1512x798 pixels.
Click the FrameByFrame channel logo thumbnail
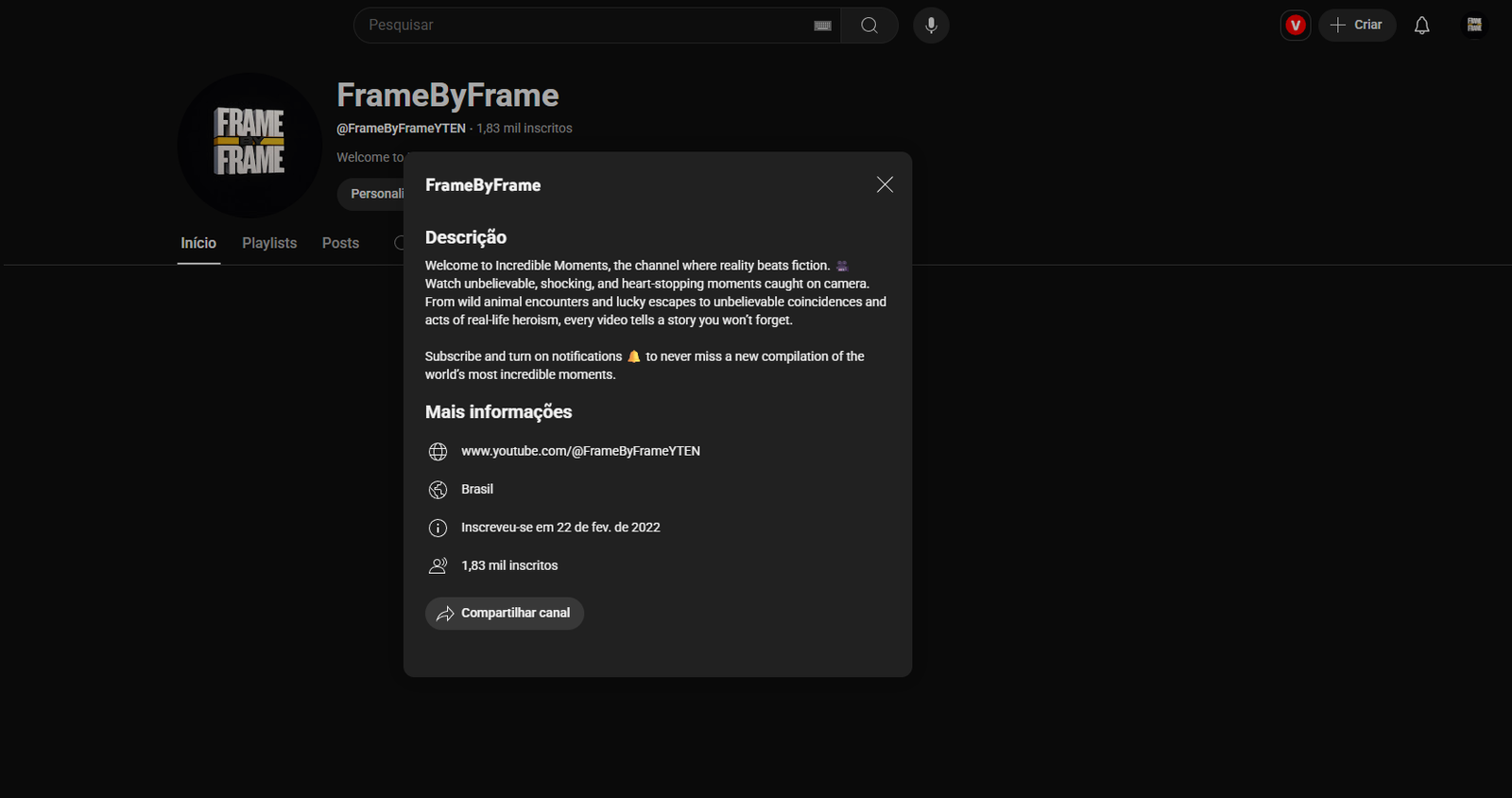pos(249,145)
